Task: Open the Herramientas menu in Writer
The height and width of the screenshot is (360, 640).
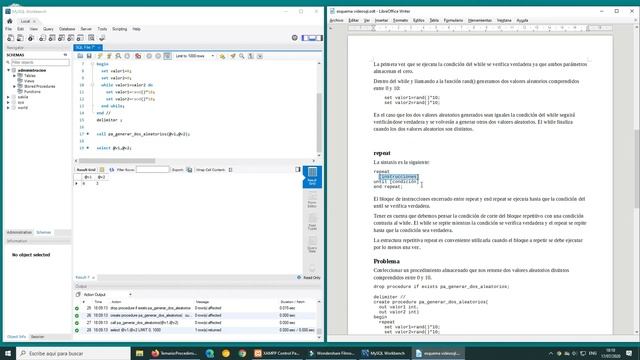Action: coord(480,20)
